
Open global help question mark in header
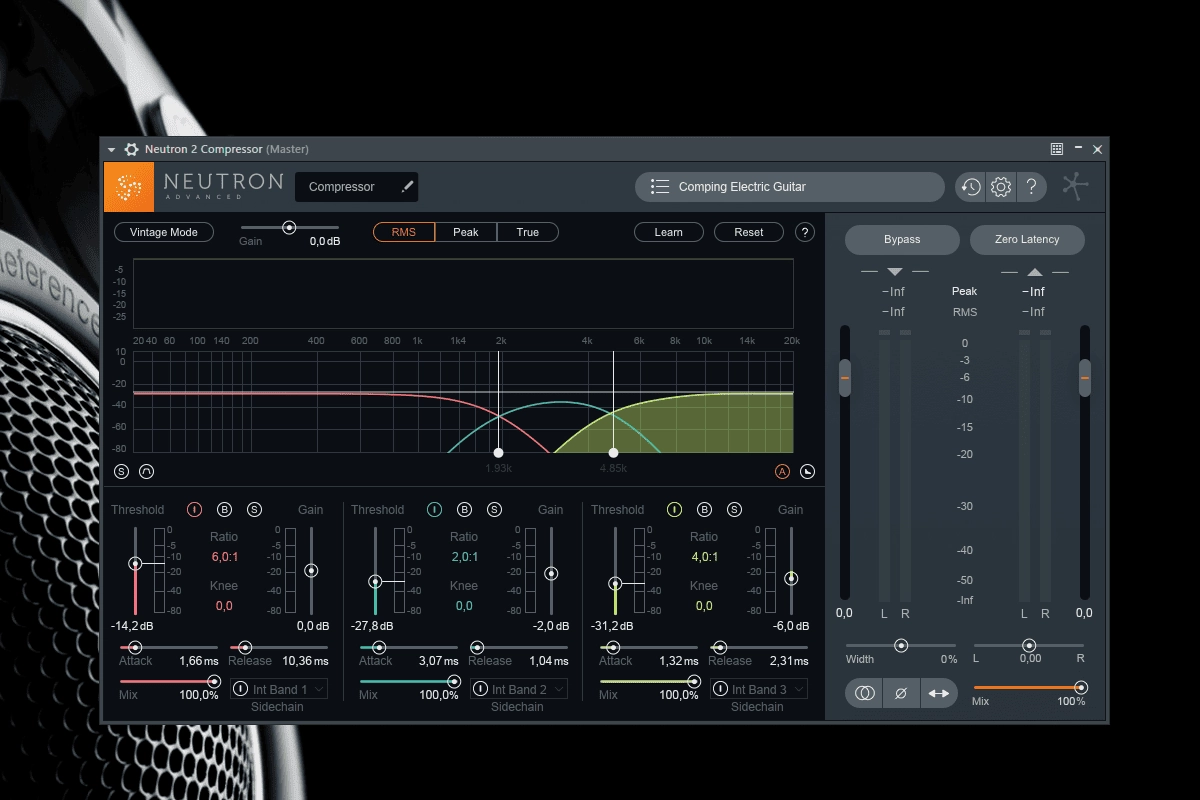coord(1031,187)
